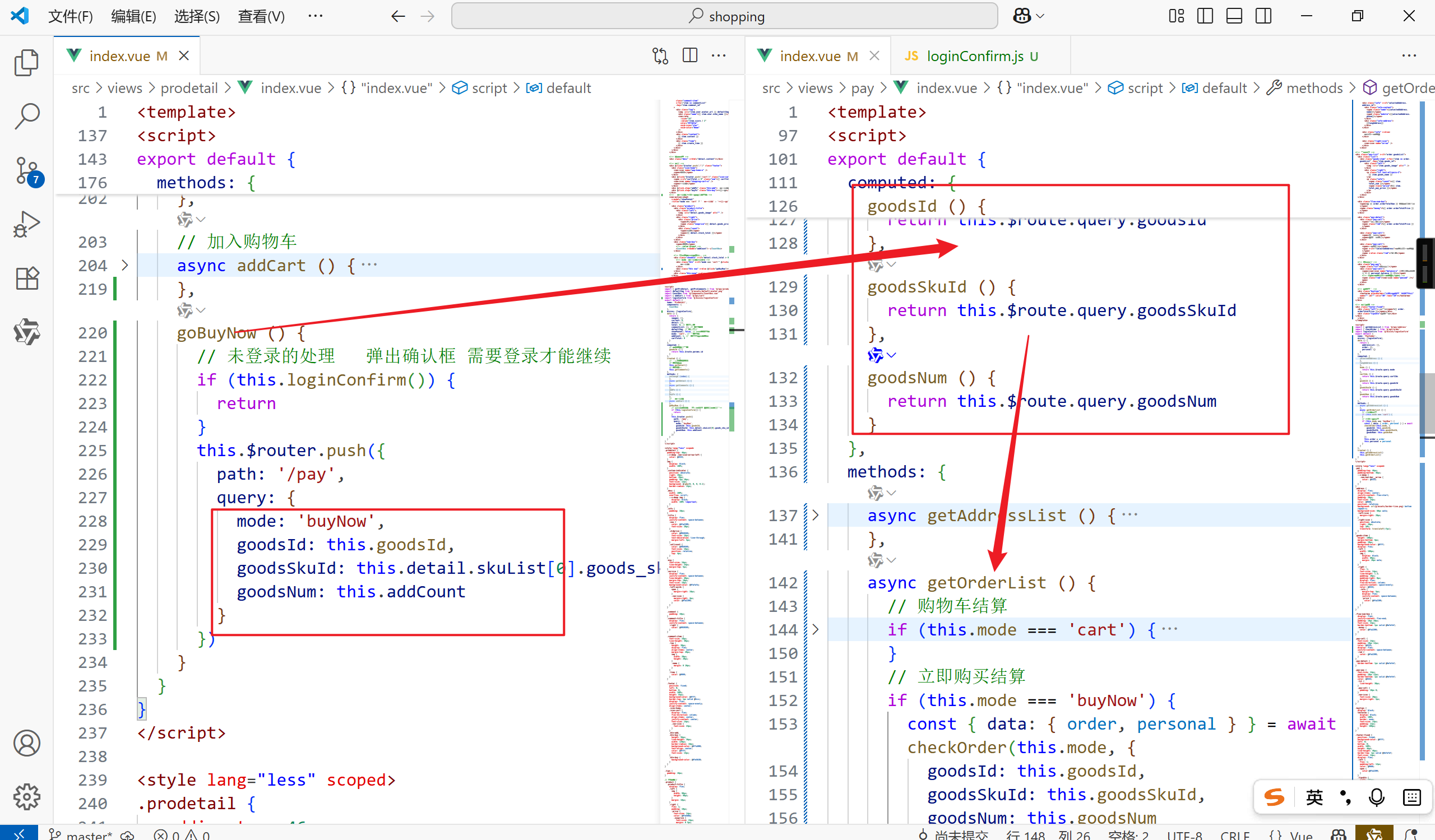
Task: Click the prodetail breadcrumb in left editor
Action: pos(189,88)
